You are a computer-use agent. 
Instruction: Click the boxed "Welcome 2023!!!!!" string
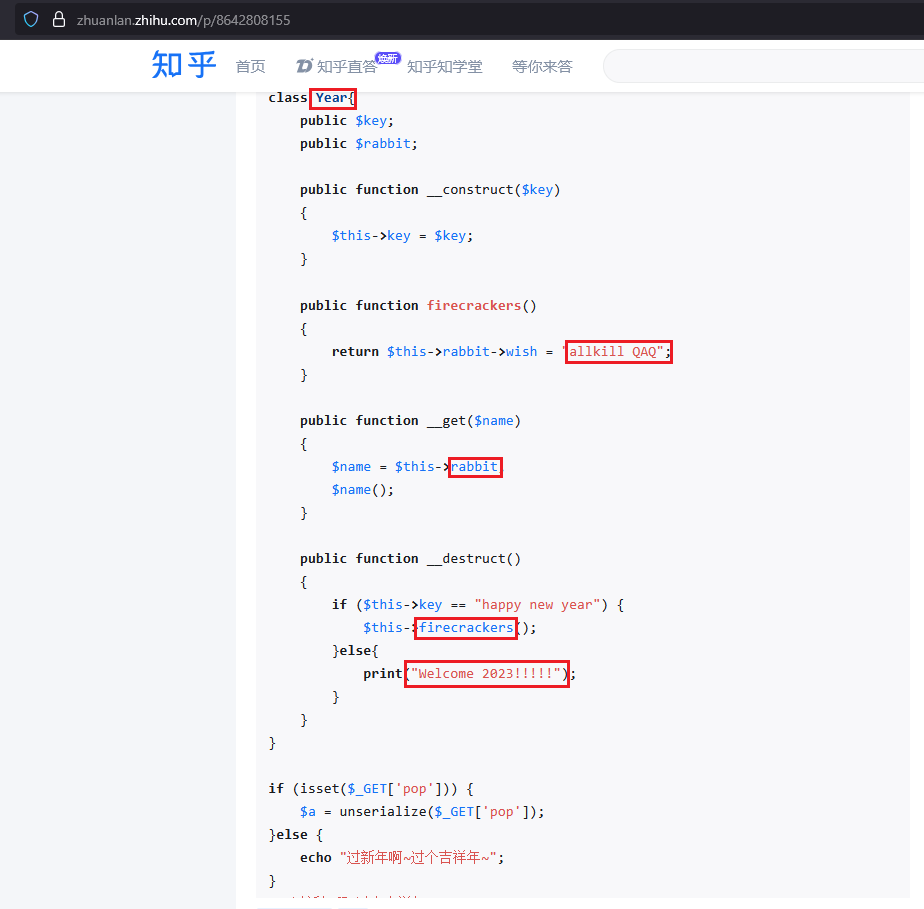(486, 674)
